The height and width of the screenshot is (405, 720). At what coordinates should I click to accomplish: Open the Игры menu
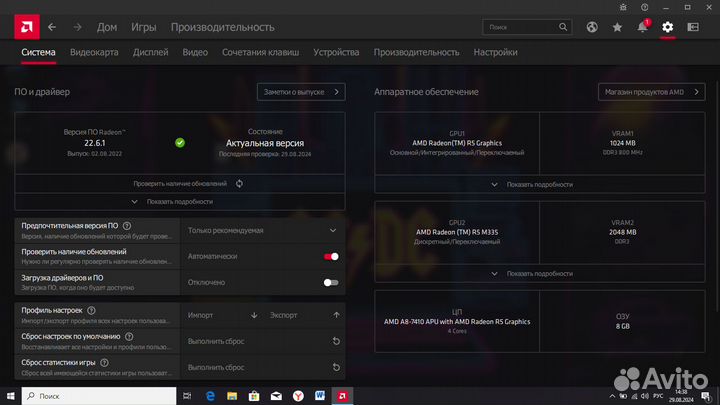point(143,27)
